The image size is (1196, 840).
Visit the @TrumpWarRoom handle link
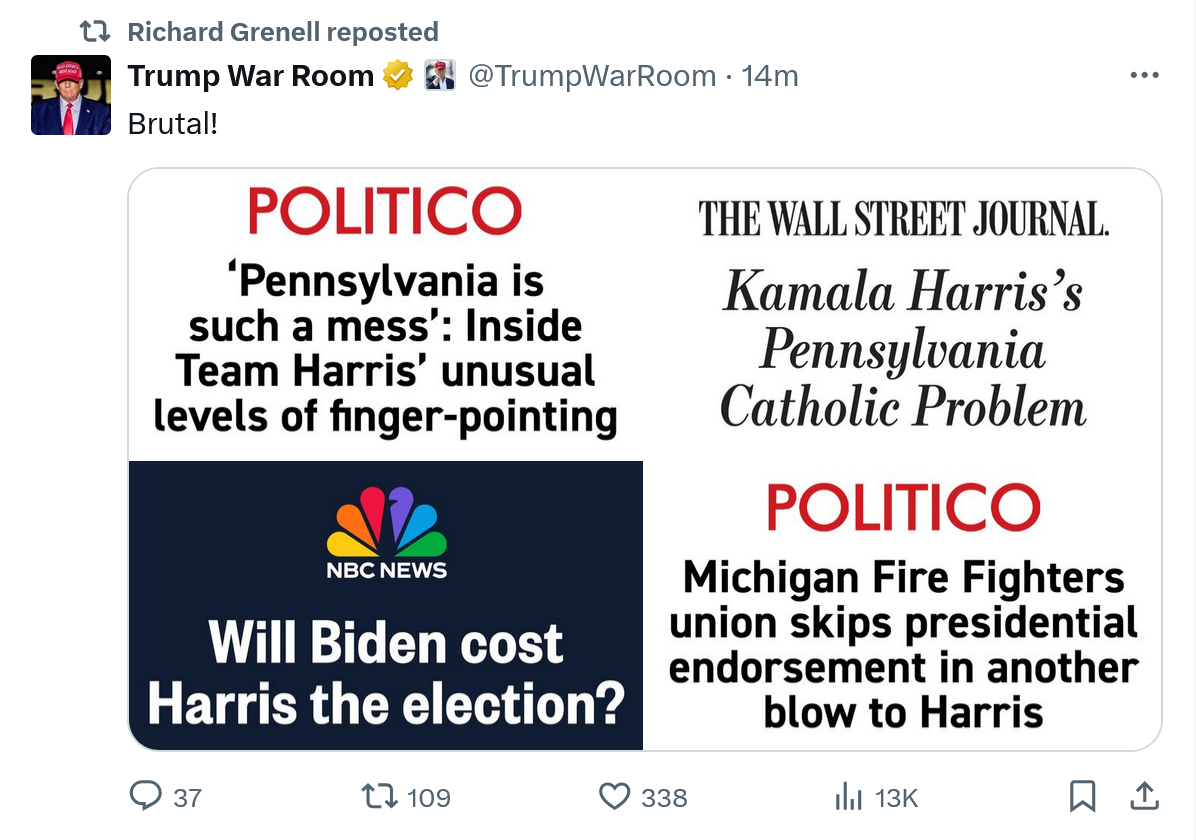point(592,76)
